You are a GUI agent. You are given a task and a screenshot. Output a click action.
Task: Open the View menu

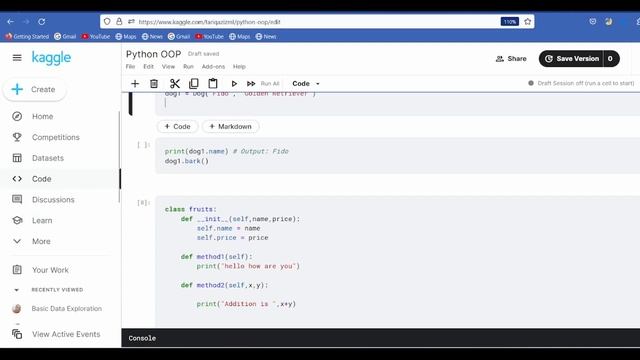(168, 67)
